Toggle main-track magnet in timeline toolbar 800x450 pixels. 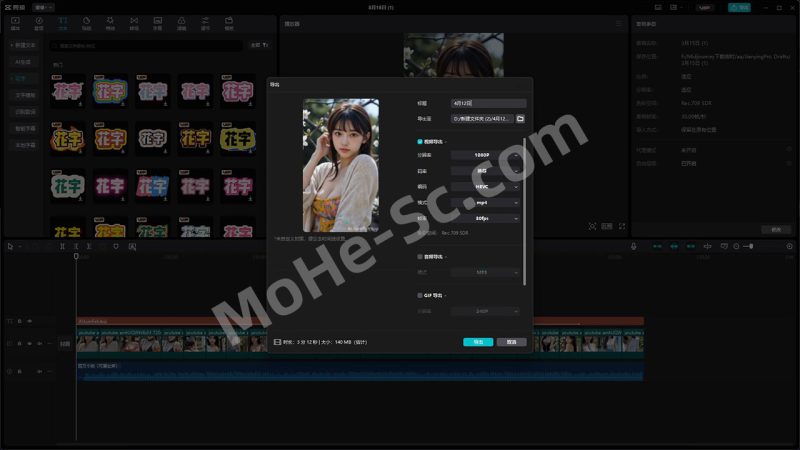click(657, 246)
